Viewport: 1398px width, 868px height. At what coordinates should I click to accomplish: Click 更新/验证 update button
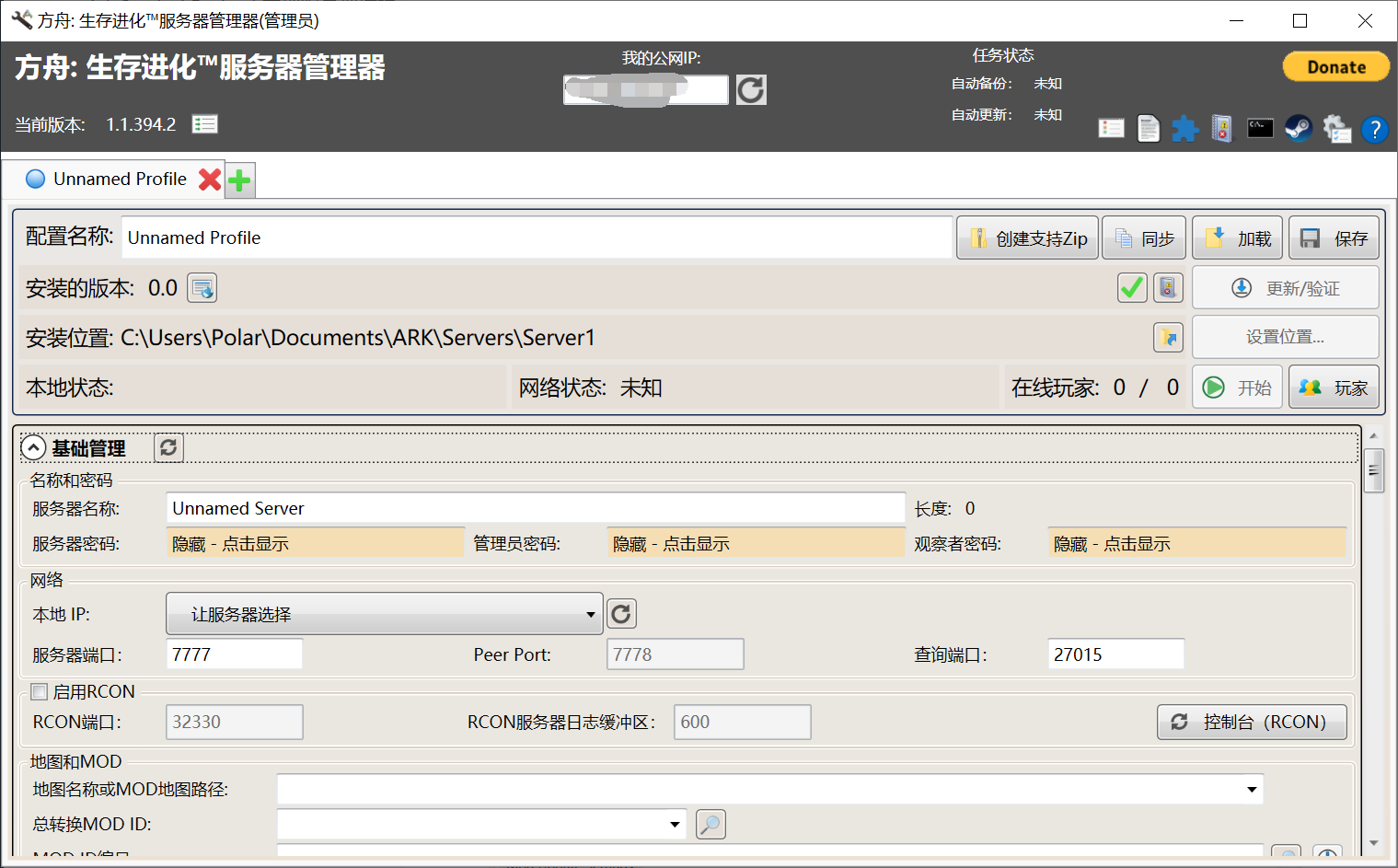[1285, 288]
